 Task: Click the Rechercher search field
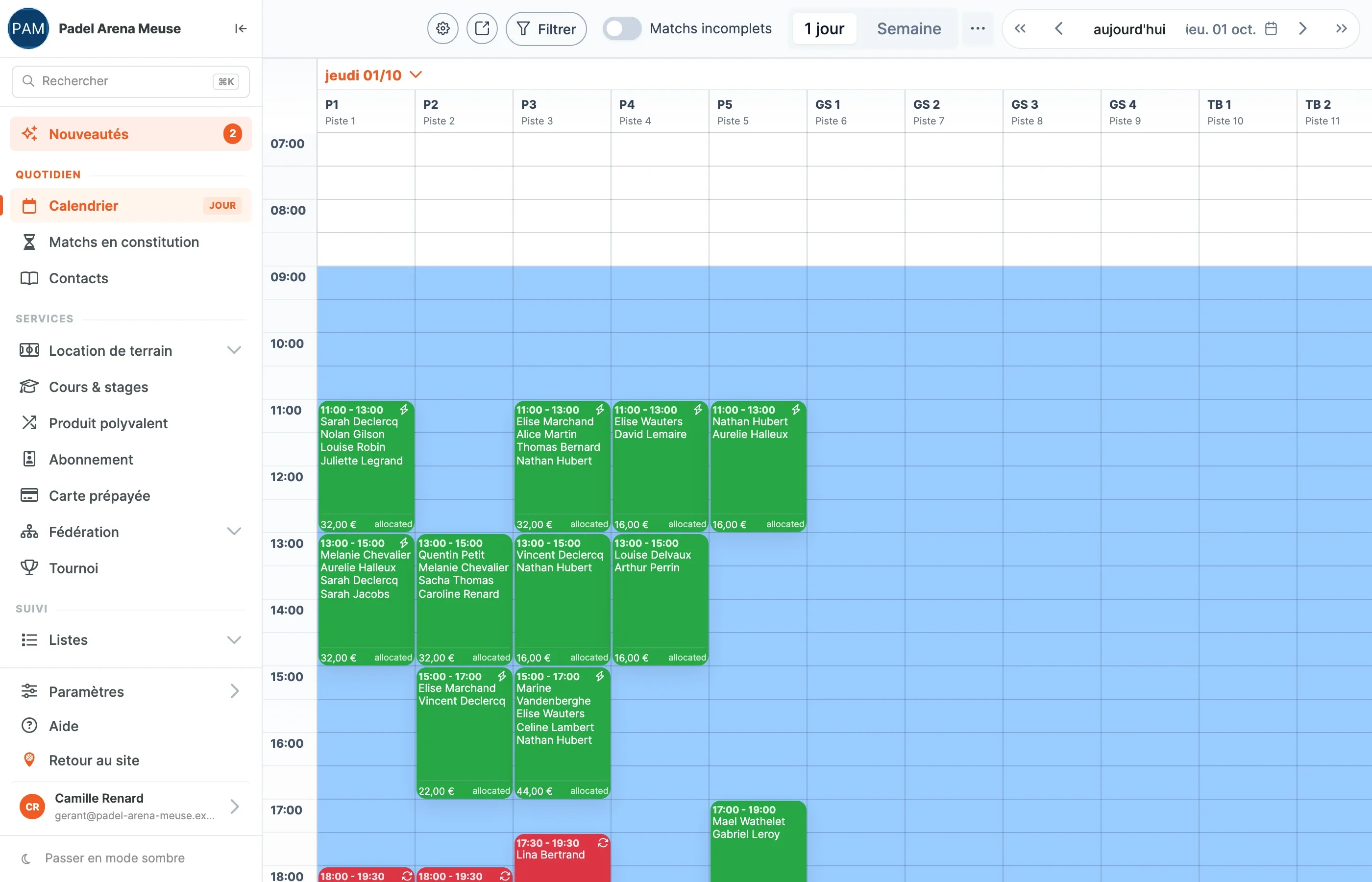click(x=130, y=81)
